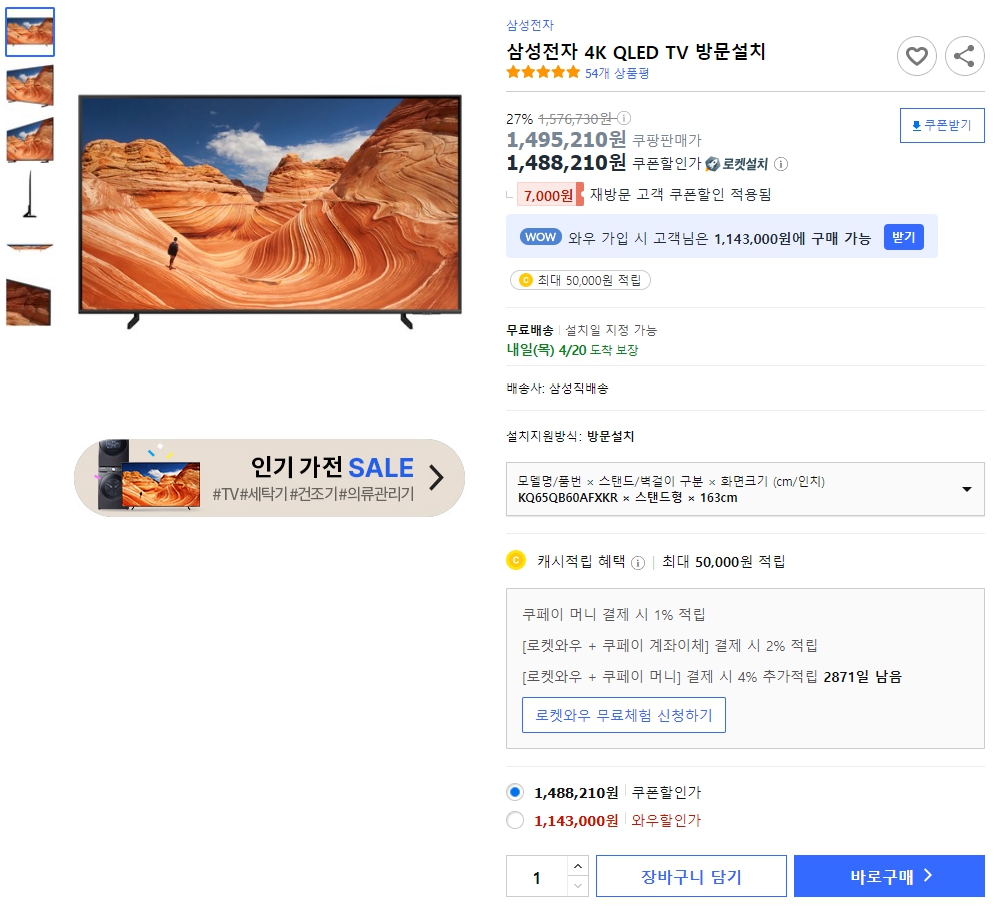
Task: Select the 1,488,210원 쿠폰할인가 radio button
Action: click(514, 791)
